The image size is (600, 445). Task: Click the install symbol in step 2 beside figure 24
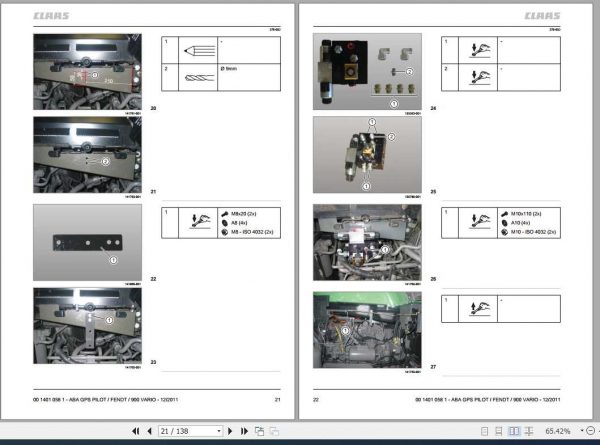pos(478,78)
